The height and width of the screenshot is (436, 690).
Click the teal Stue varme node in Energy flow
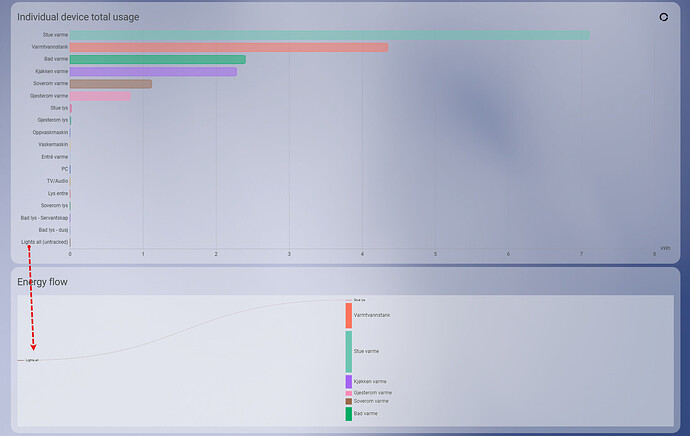pyautogui.click(x=349, y=352)
